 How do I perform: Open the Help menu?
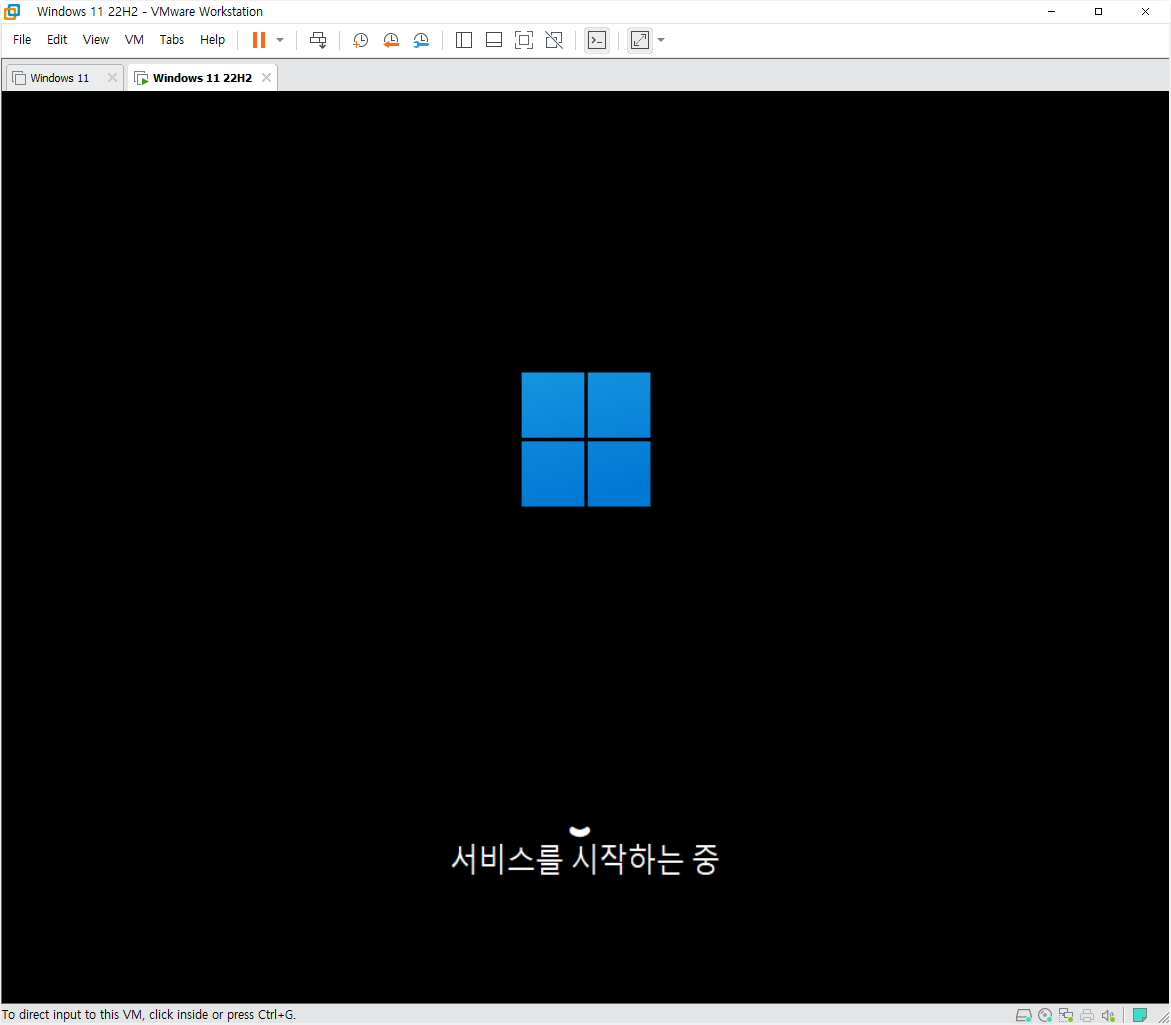(x=212, y=40)
